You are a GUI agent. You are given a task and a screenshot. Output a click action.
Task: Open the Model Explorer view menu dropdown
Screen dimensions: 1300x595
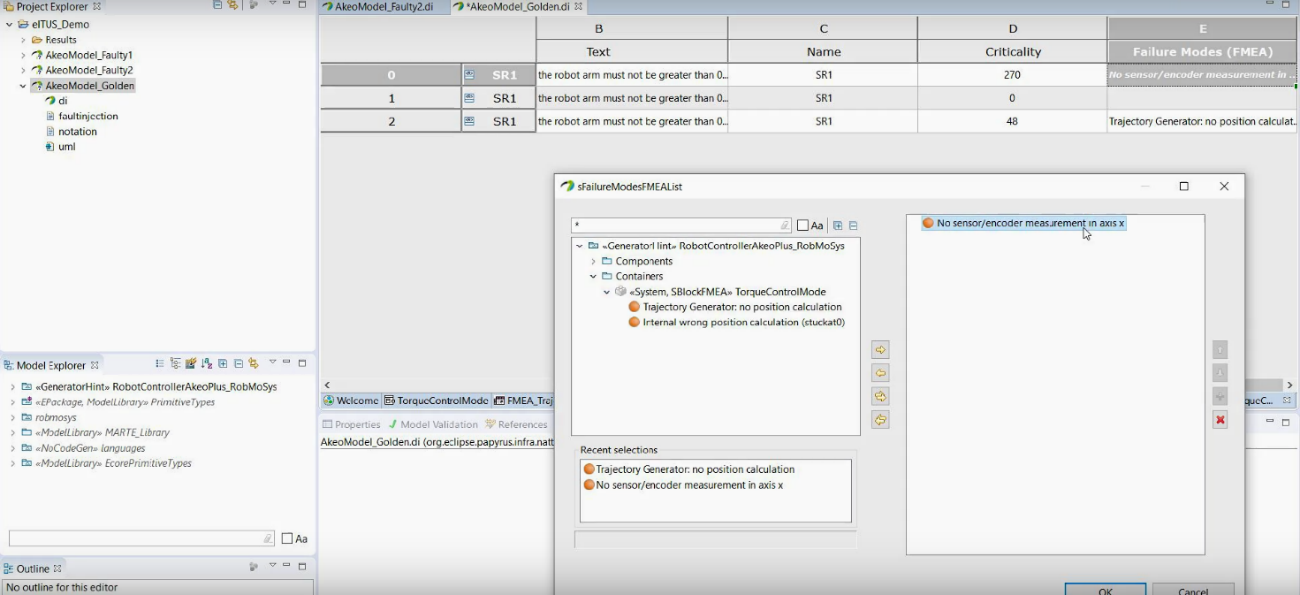pos(272,364)
